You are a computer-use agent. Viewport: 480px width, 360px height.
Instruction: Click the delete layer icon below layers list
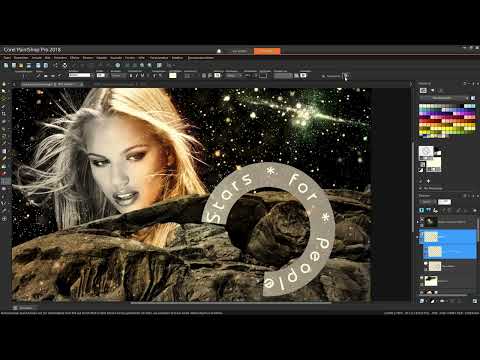[475, 301]
